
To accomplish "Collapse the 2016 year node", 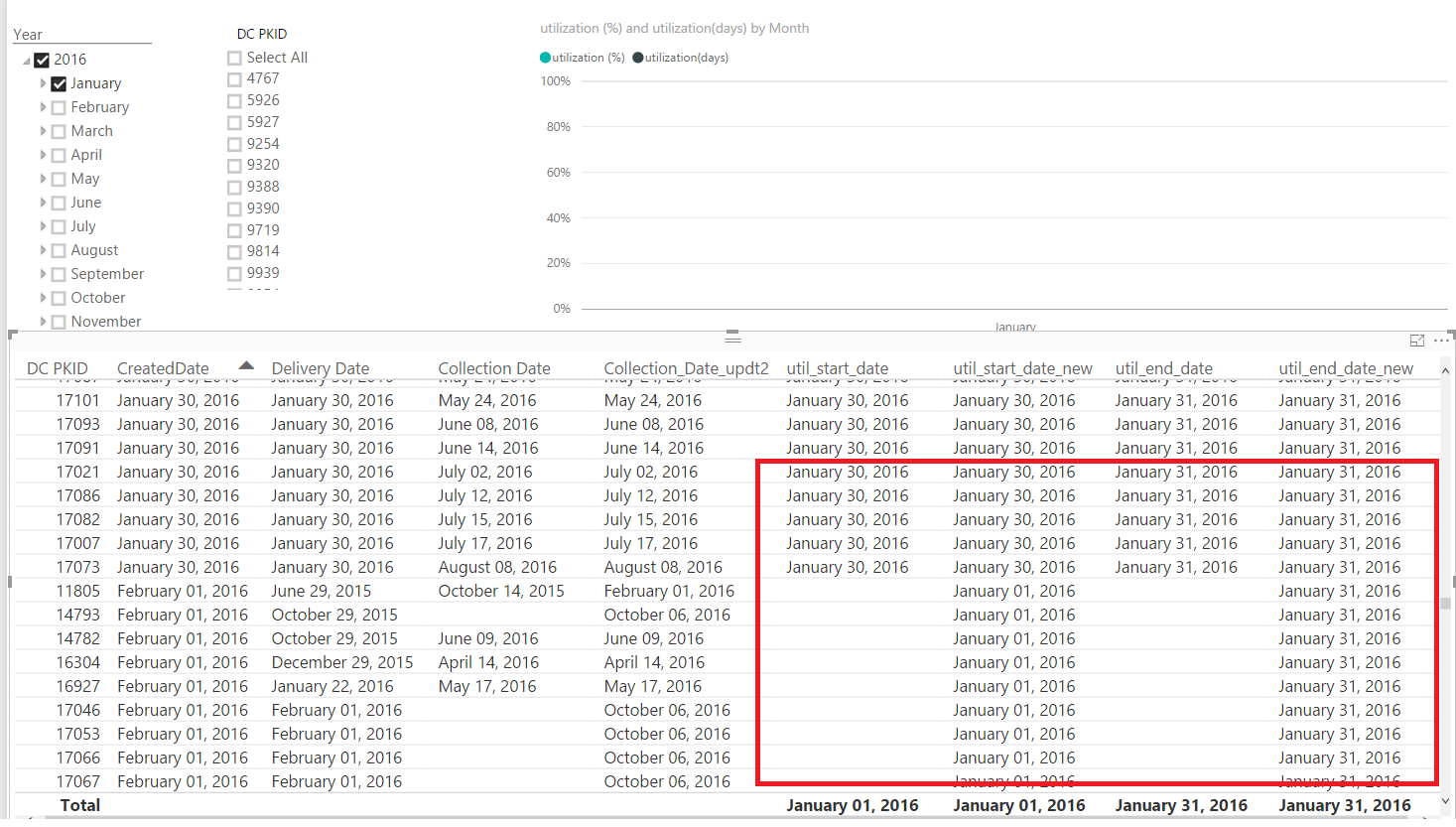I will pos(27,61).
